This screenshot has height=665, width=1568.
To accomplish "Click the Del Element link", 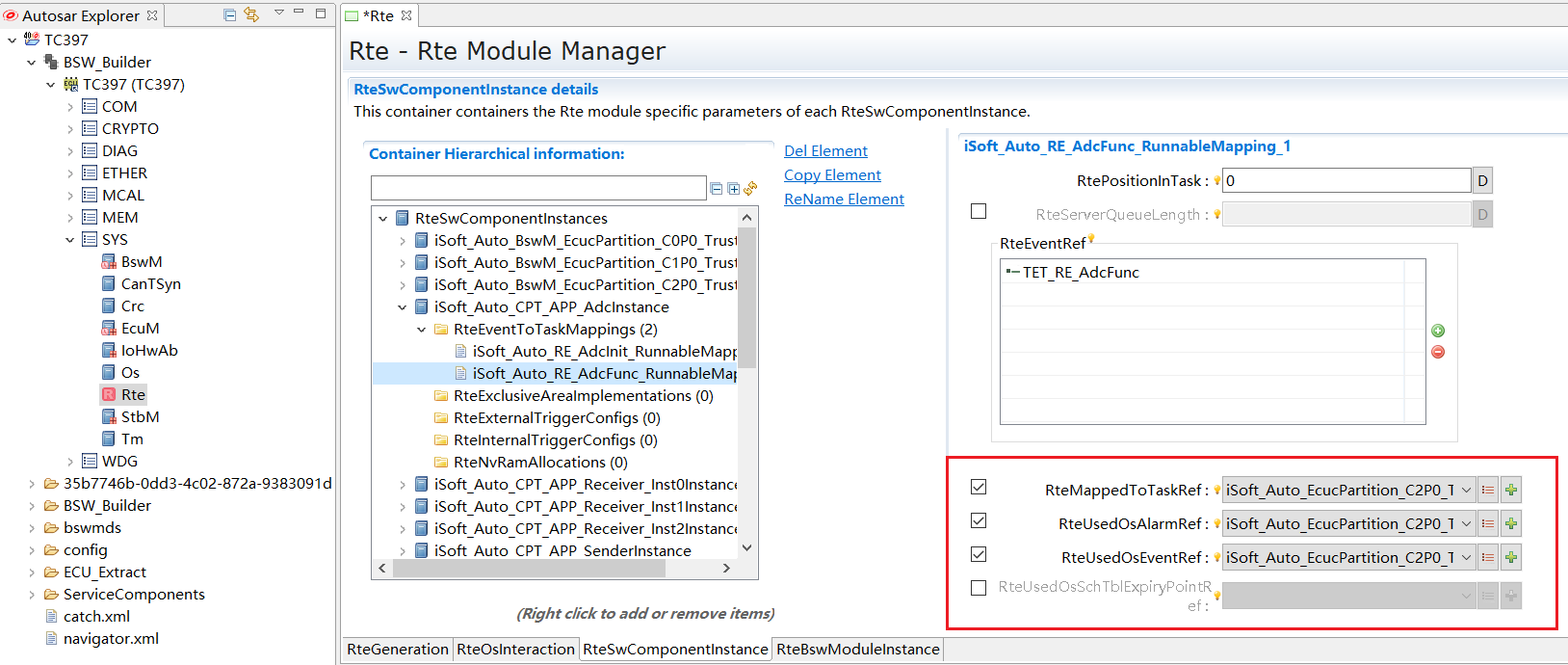I will (x=825, y=151).
